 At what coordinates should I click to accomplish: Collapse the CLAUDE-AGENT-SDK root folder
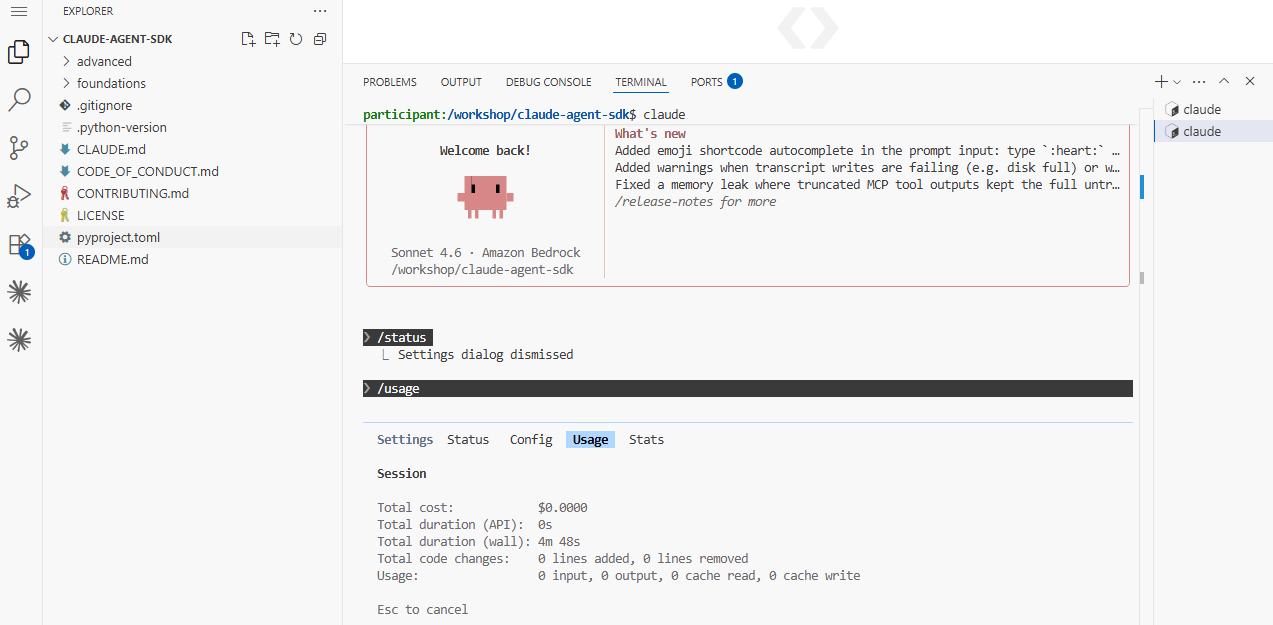coord(52,39)
